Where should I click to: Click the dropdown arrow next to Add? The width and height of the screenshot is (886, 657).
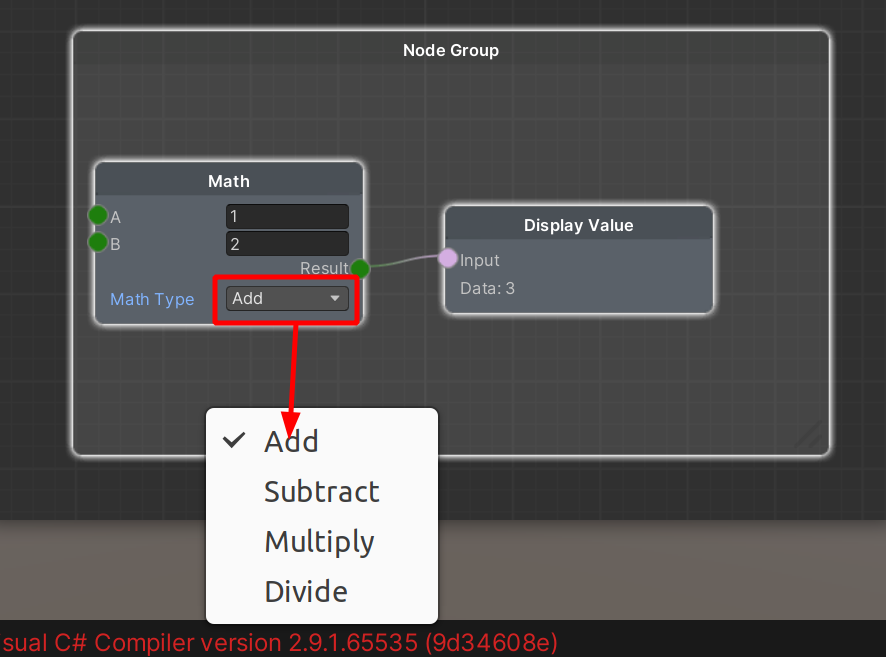coord(335,298)
